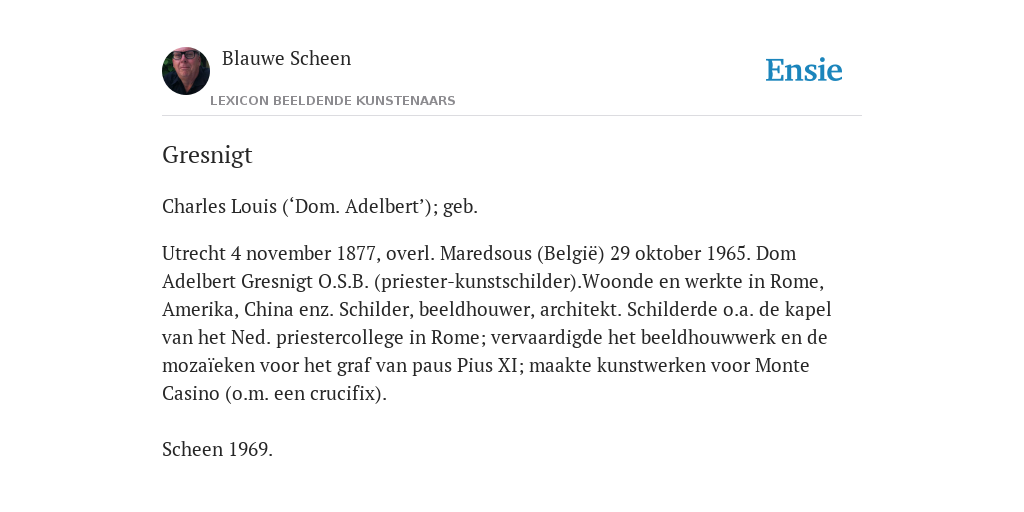1024x512 pixels.
Task: Click the word 'mozaïeken' in text
Action: click(208, 366)
